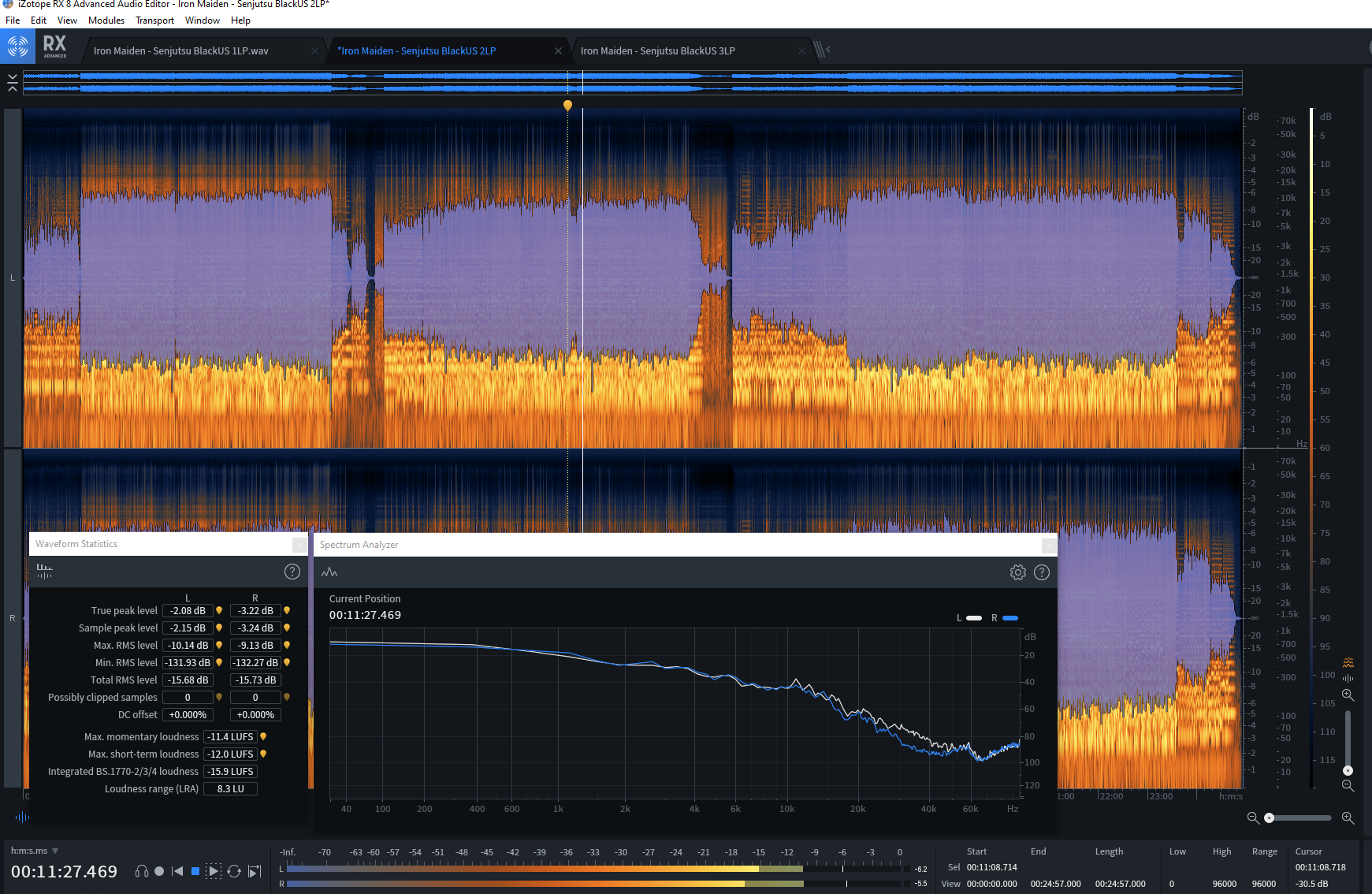Jump to R min RMS level marker
Screen dimensions: 1372x894
pos(287,662)
